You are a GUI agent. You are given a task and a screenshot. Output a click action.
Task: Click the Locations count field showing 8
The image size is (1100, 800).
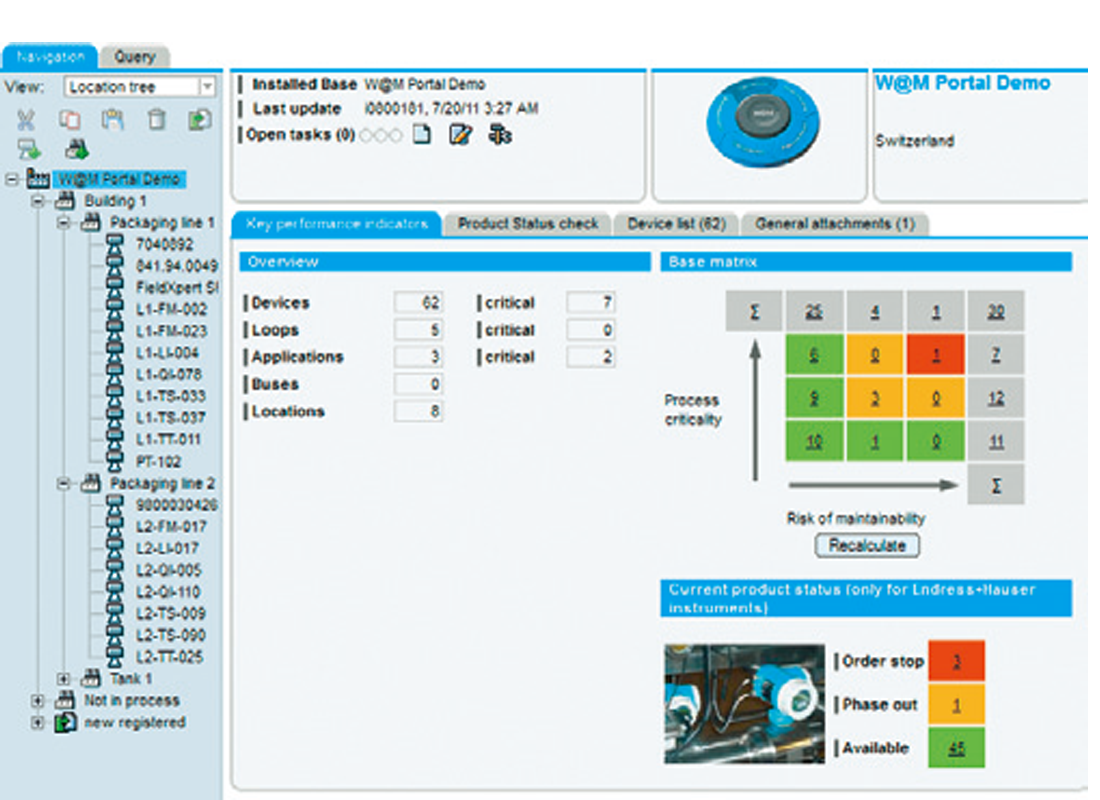point(418,411)
